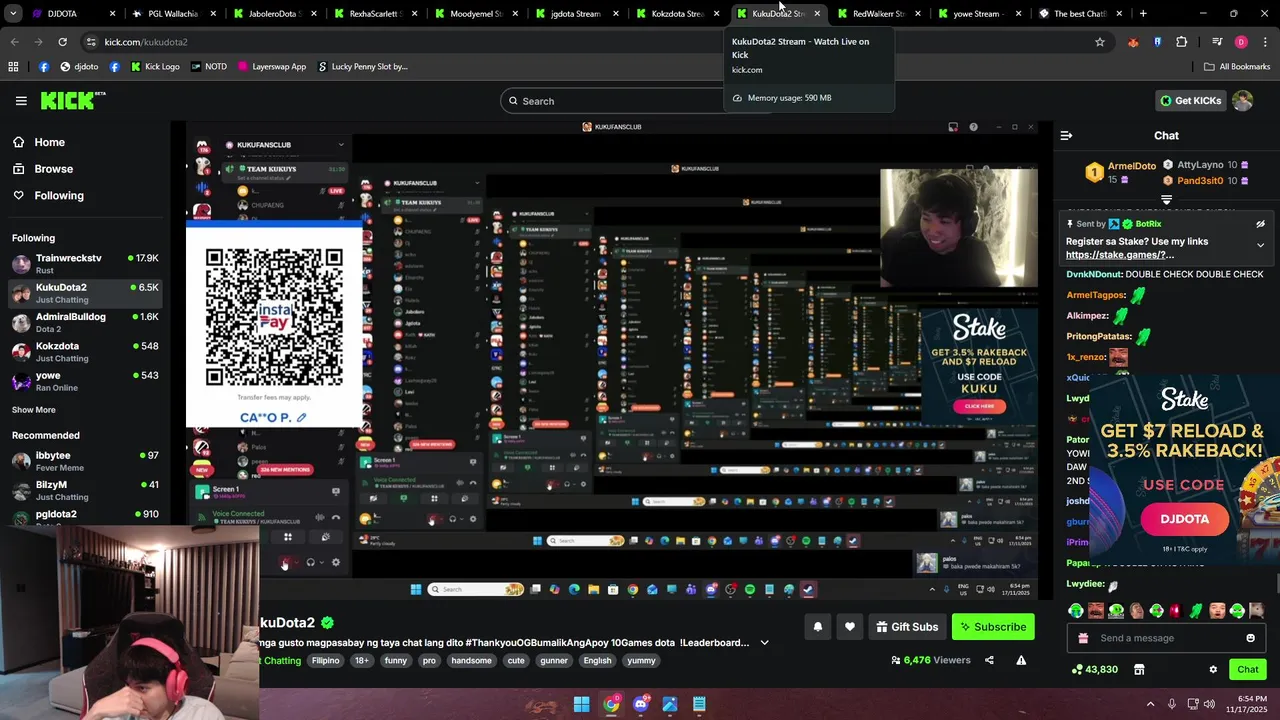Click the English stream tag
1280x720 pixels.
(x=597, y=661)
